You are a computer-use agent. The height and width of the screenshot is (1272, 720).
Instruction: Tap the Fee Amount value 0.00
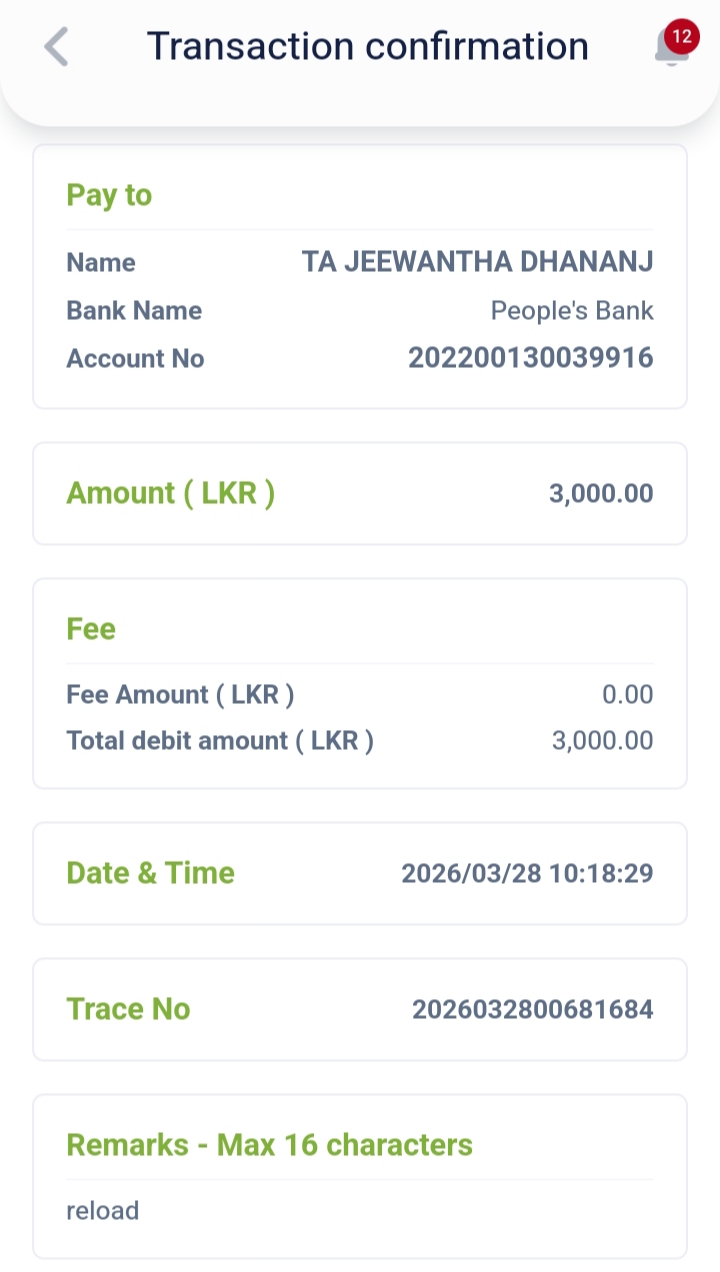pyautogui.click(x=628, y=694)
